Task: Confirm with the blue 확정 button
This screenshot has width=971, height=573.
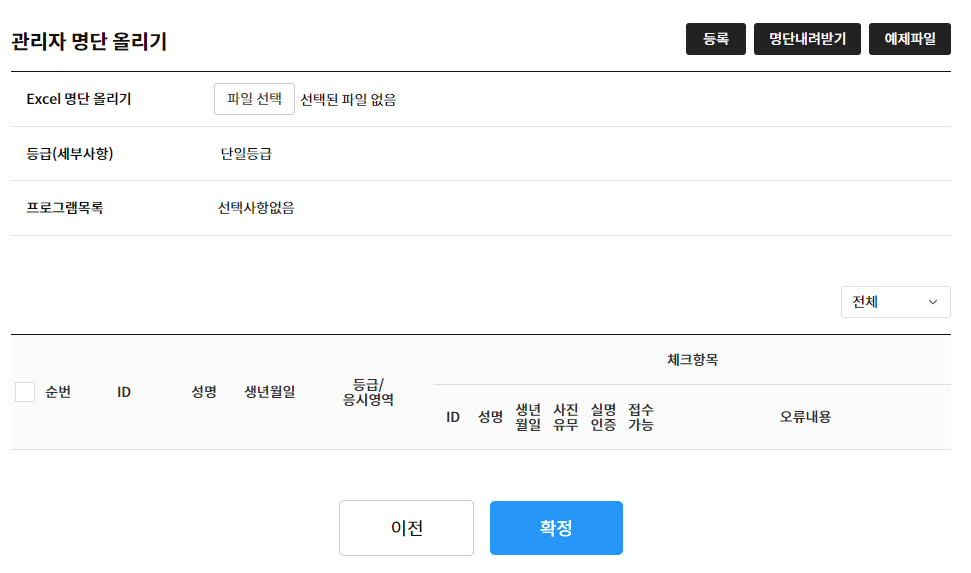Action: coord(556,528)
